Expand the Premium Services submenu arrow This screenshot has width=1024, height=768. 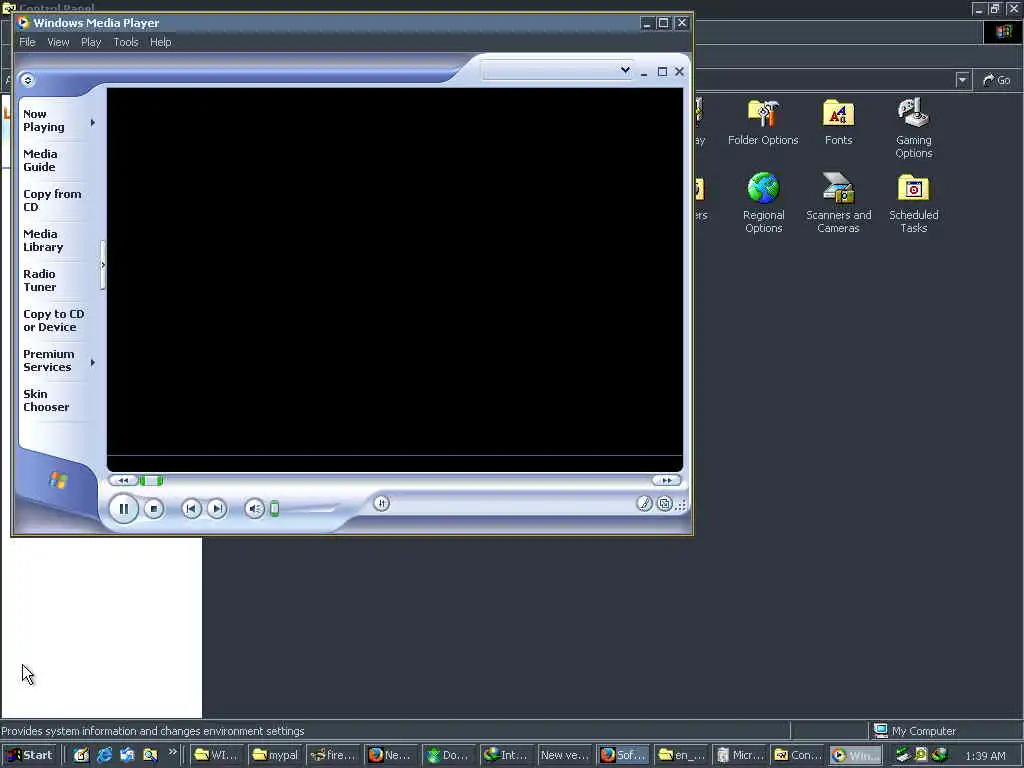pos(93,362)
